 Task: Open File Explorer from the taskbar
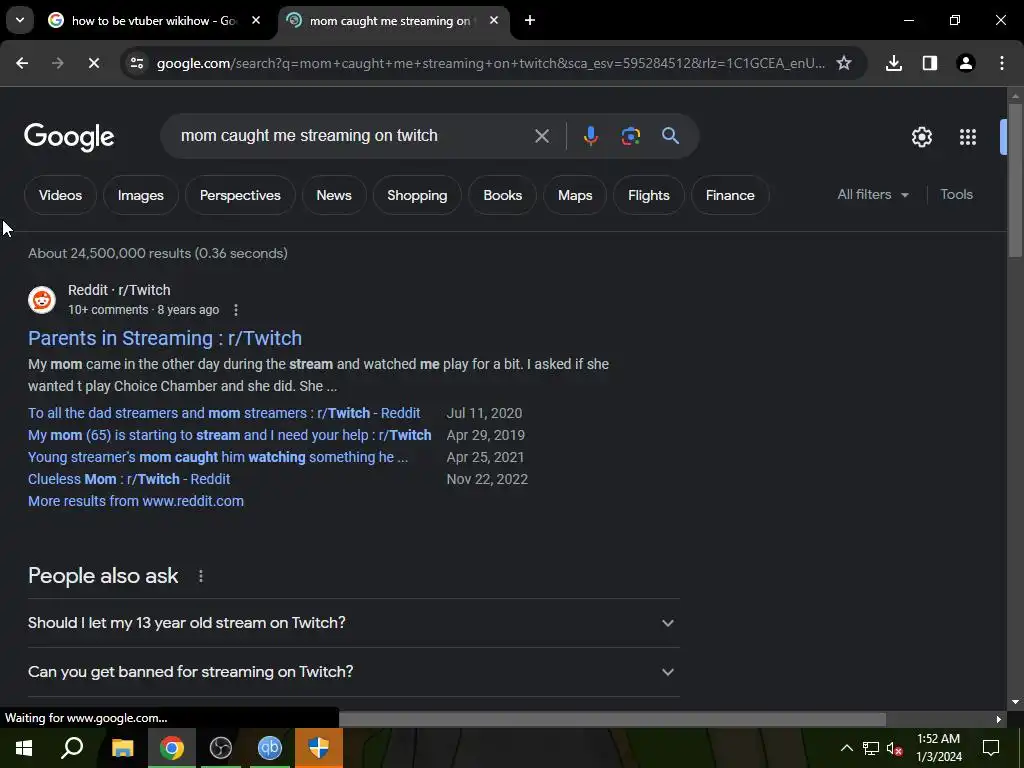pos(122,748)
